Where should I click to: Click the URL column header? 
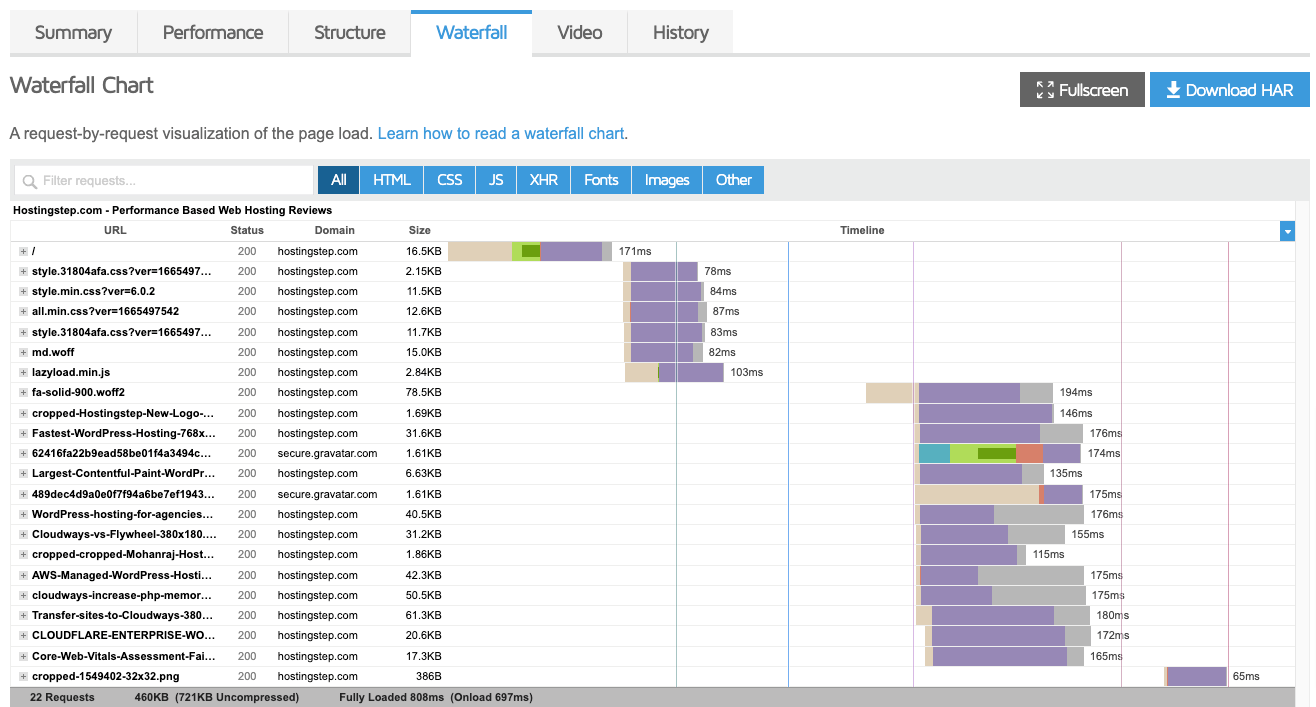115,230
